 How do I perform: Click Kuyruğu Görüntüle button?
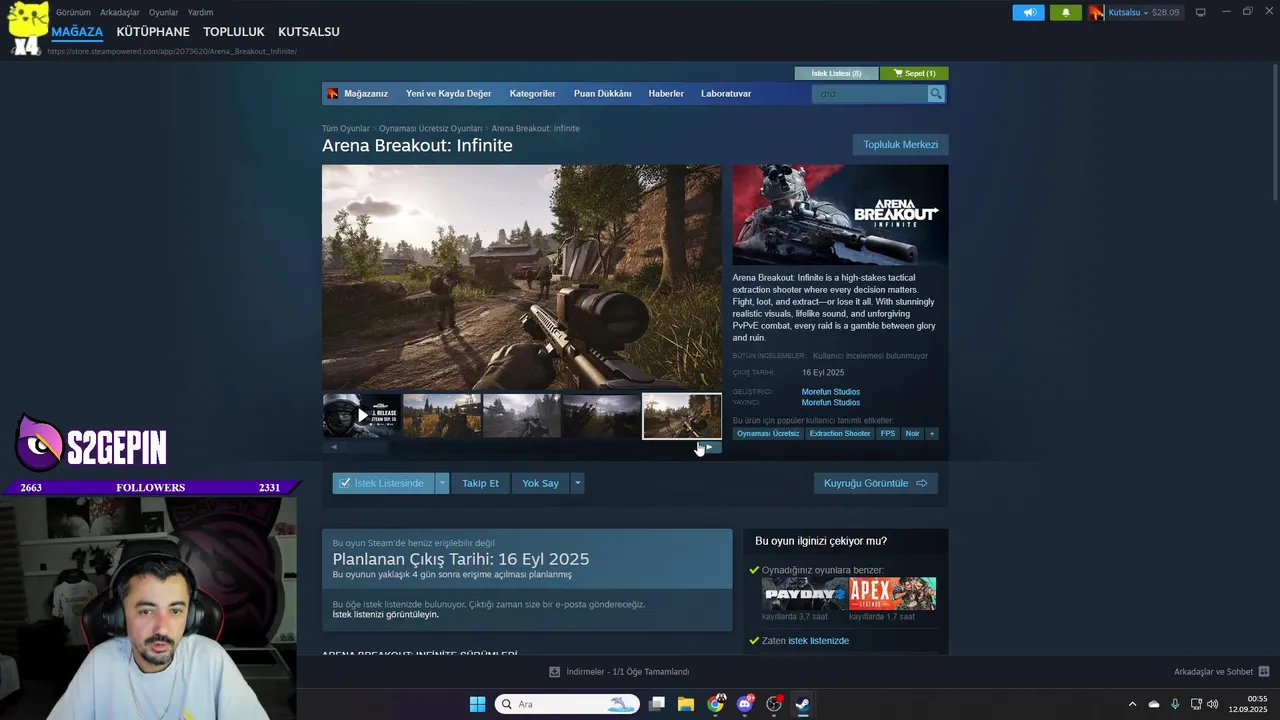(x=875, y=483)
